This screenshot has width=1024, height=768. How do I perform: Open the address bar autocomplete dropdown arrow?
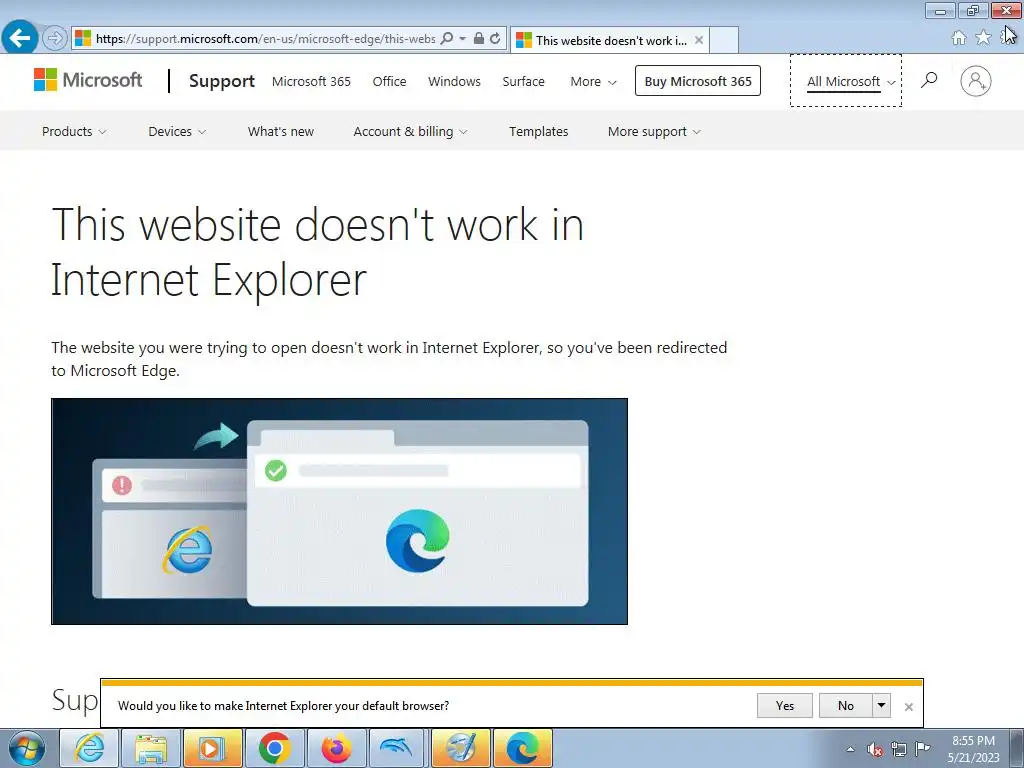462,39
